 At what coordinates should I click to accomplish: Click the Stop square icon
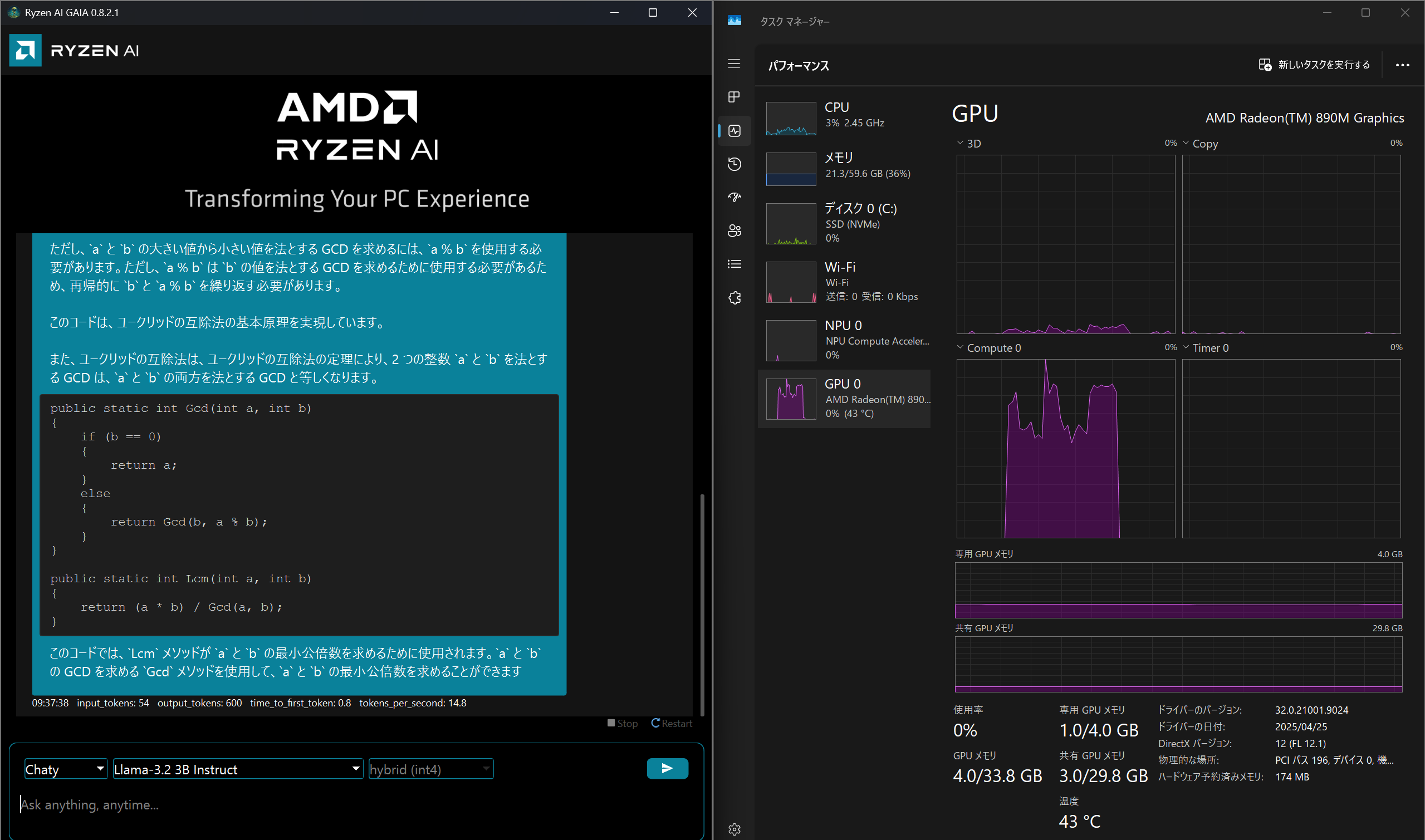[x=611, y=723]
